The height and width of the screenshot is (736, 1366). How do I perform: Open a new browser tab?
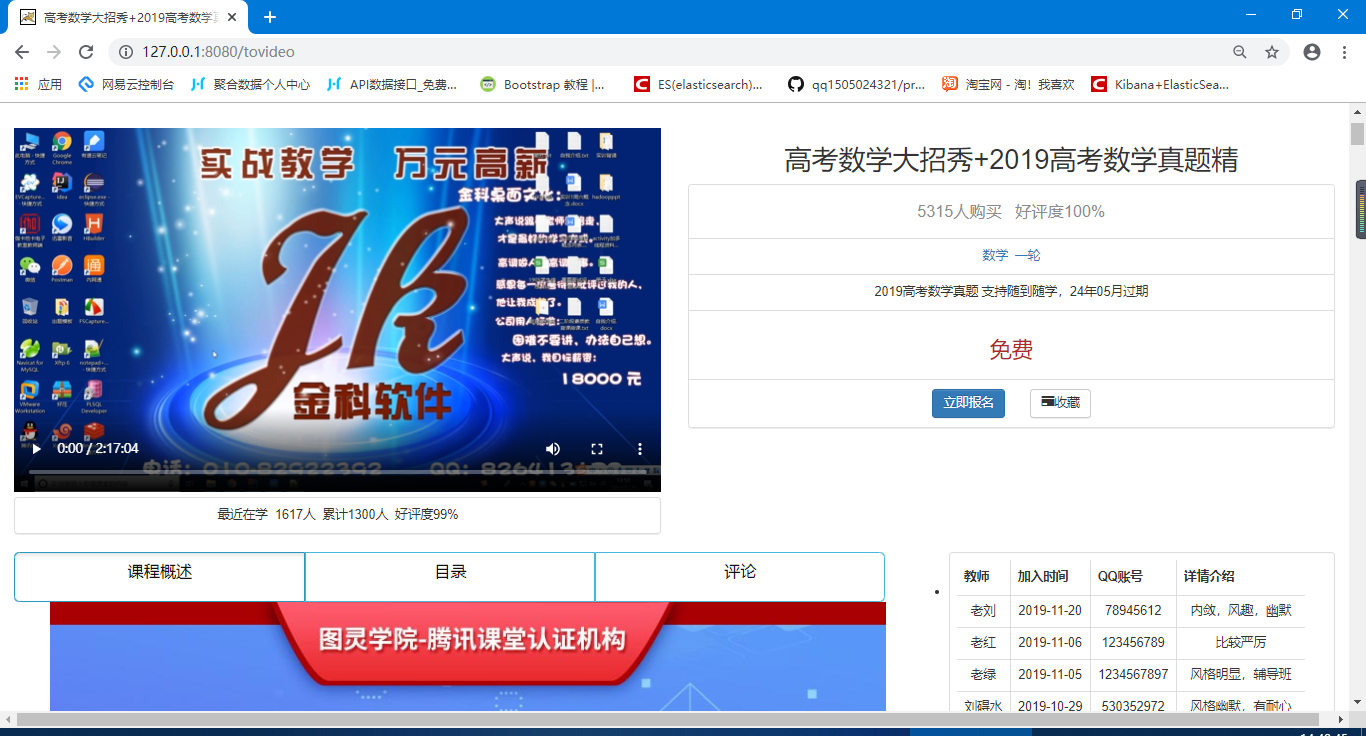pos(270,17)
